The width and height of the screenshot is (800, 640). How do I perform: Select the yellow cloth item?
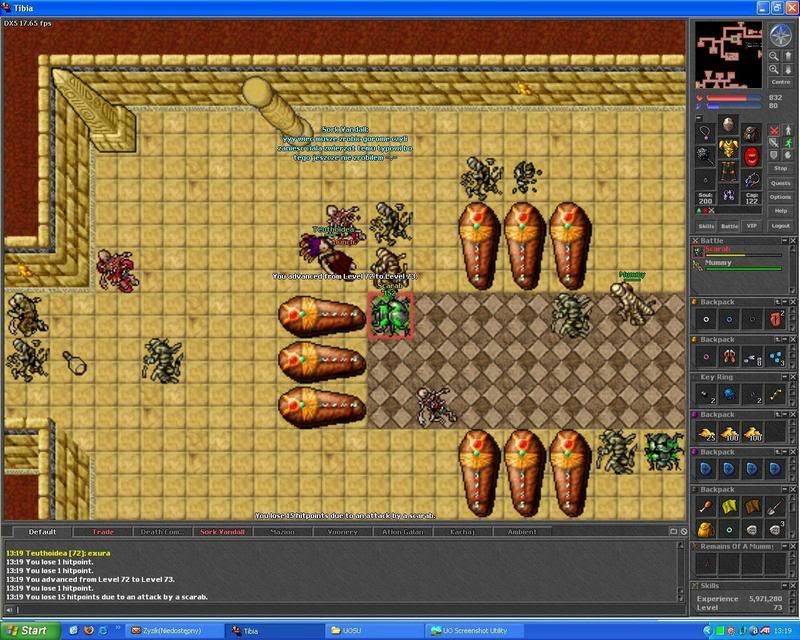[729, 506]
